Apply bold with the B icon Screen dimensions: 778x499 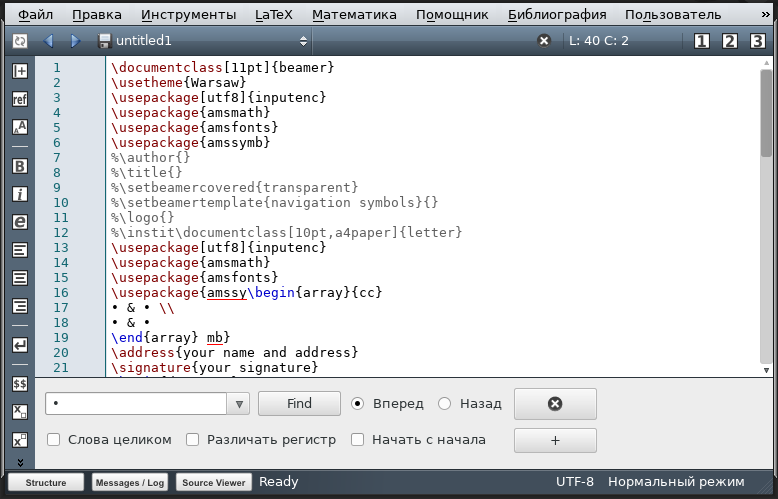(x=20, y=166)
